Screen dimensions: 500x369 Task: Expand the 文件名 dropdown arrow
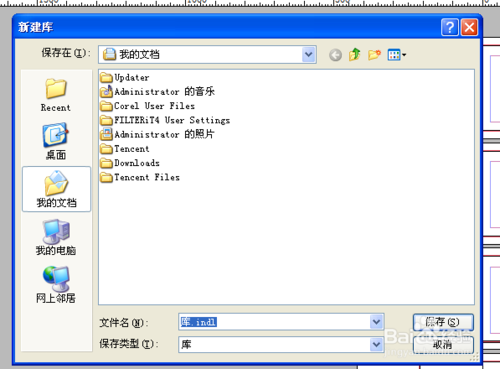pos(376,322)
